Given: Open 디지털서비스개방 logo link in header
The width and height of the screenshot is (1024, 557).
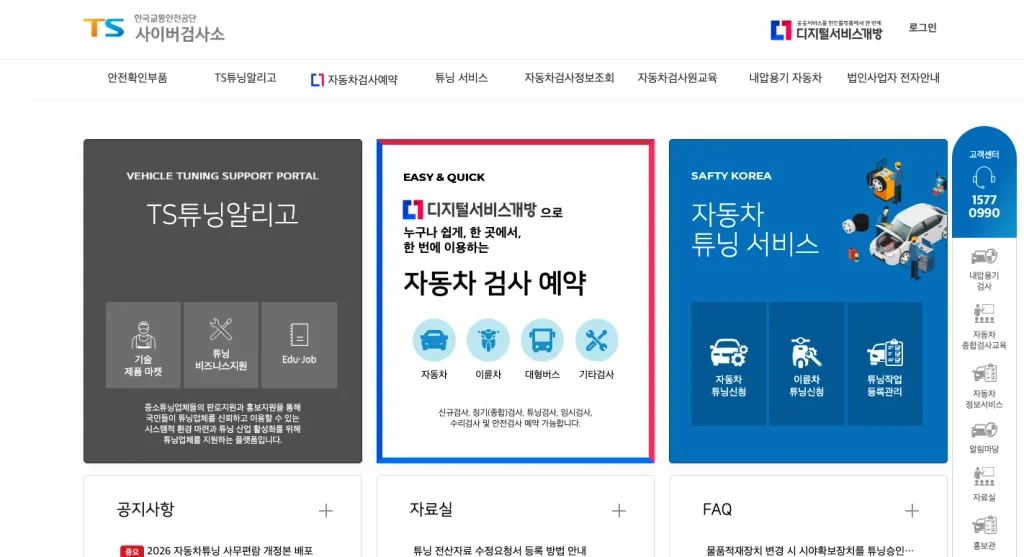Looking at the screenshot, I should [x=826, y=30].
